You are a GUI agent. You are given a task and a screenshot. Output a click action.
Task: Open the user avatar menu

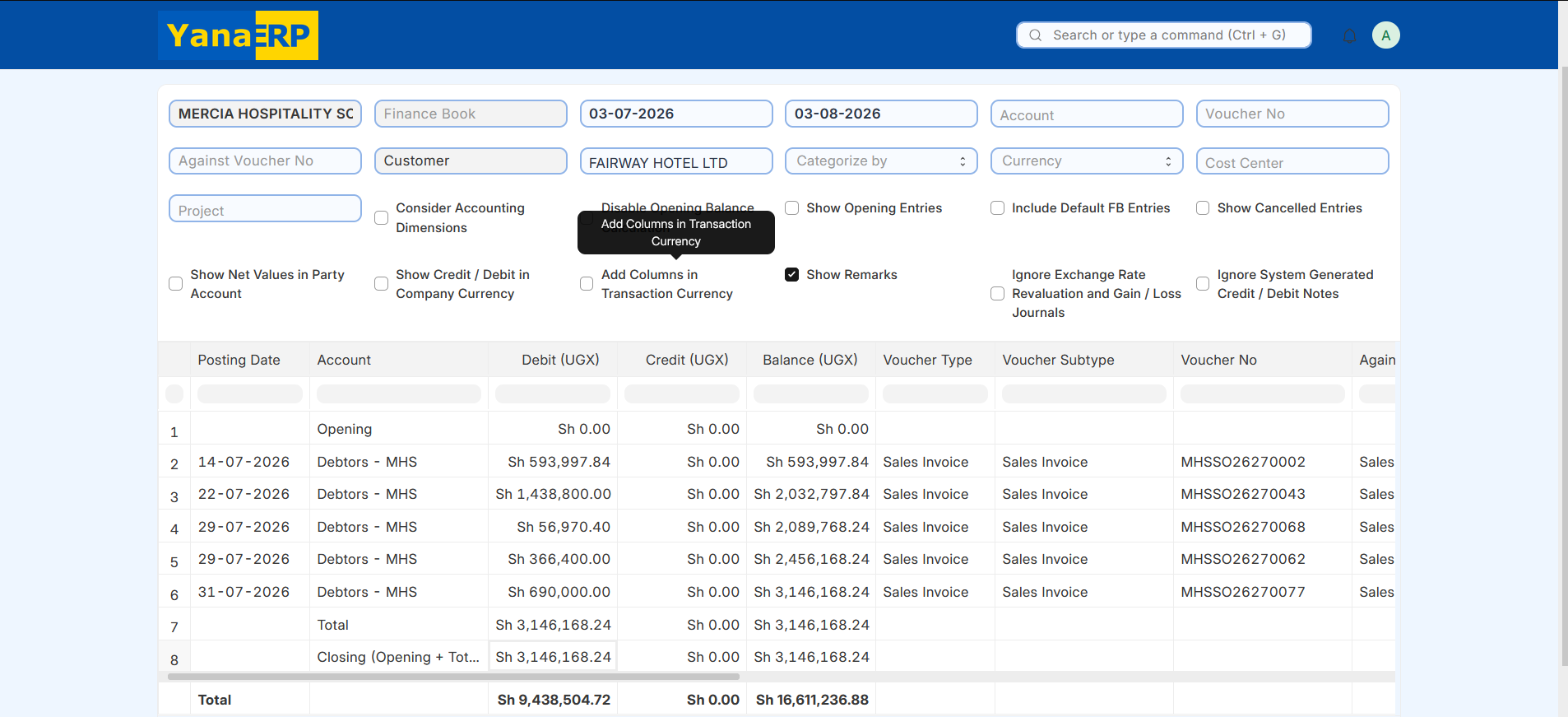click(1385, 35)
